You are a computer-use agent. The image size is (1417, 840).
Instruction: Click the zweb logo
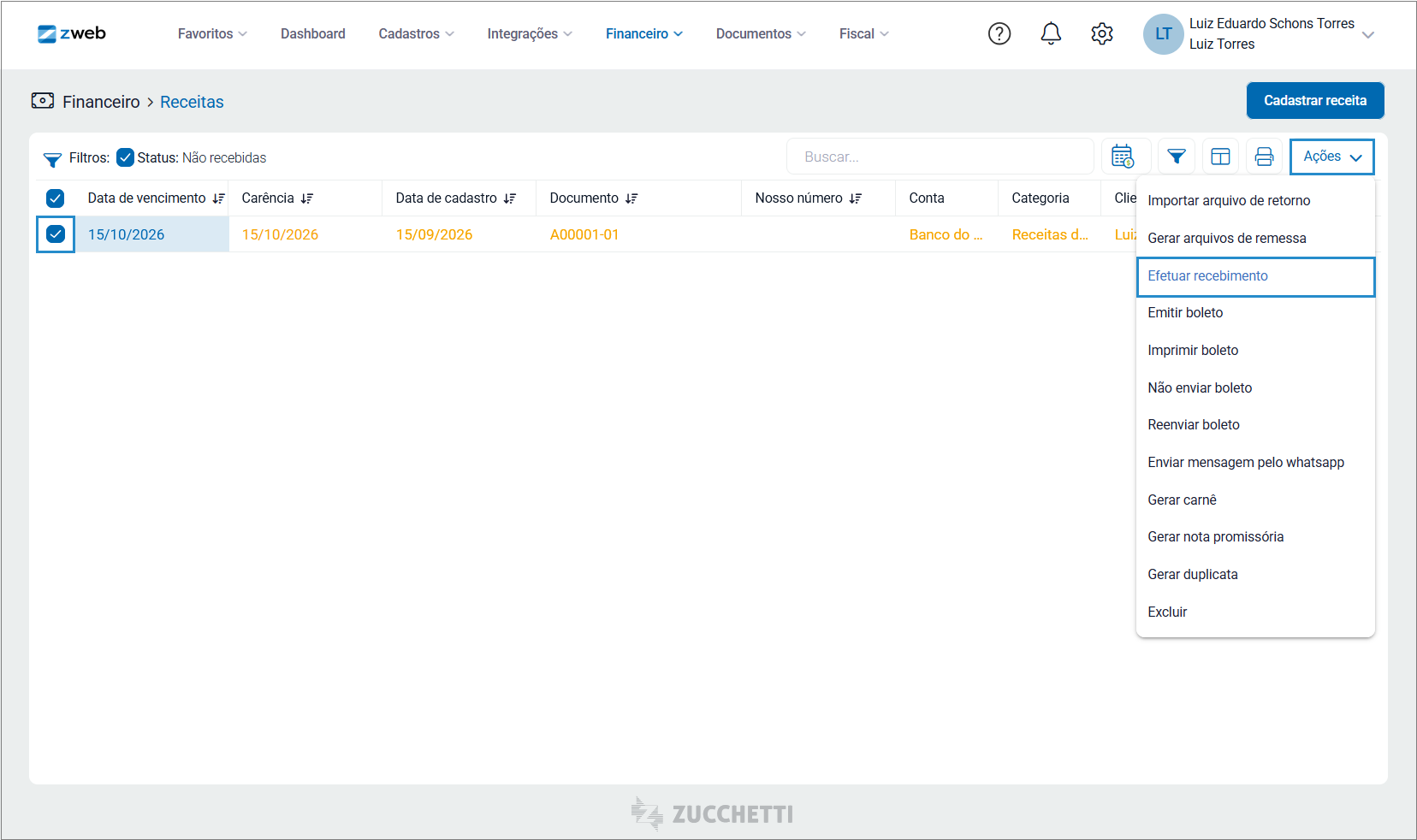click(x=72, y=33)
